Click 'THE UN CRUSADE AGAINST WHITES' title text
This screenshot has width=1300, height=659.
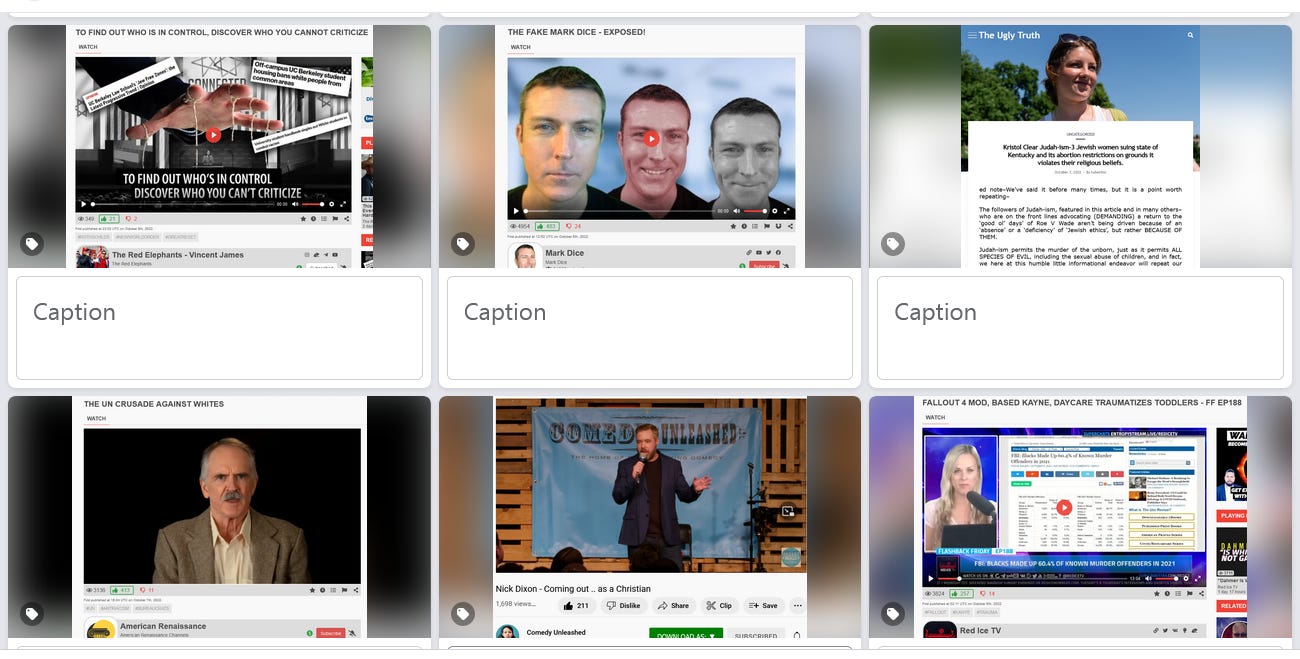(x=153, y=404)
